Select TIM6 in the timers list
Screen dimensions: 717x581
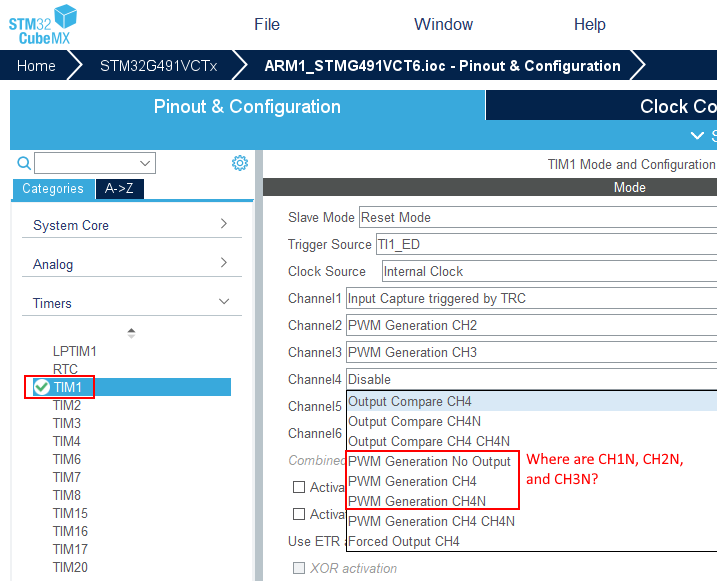pyautogui.click(x=67, y=459)
